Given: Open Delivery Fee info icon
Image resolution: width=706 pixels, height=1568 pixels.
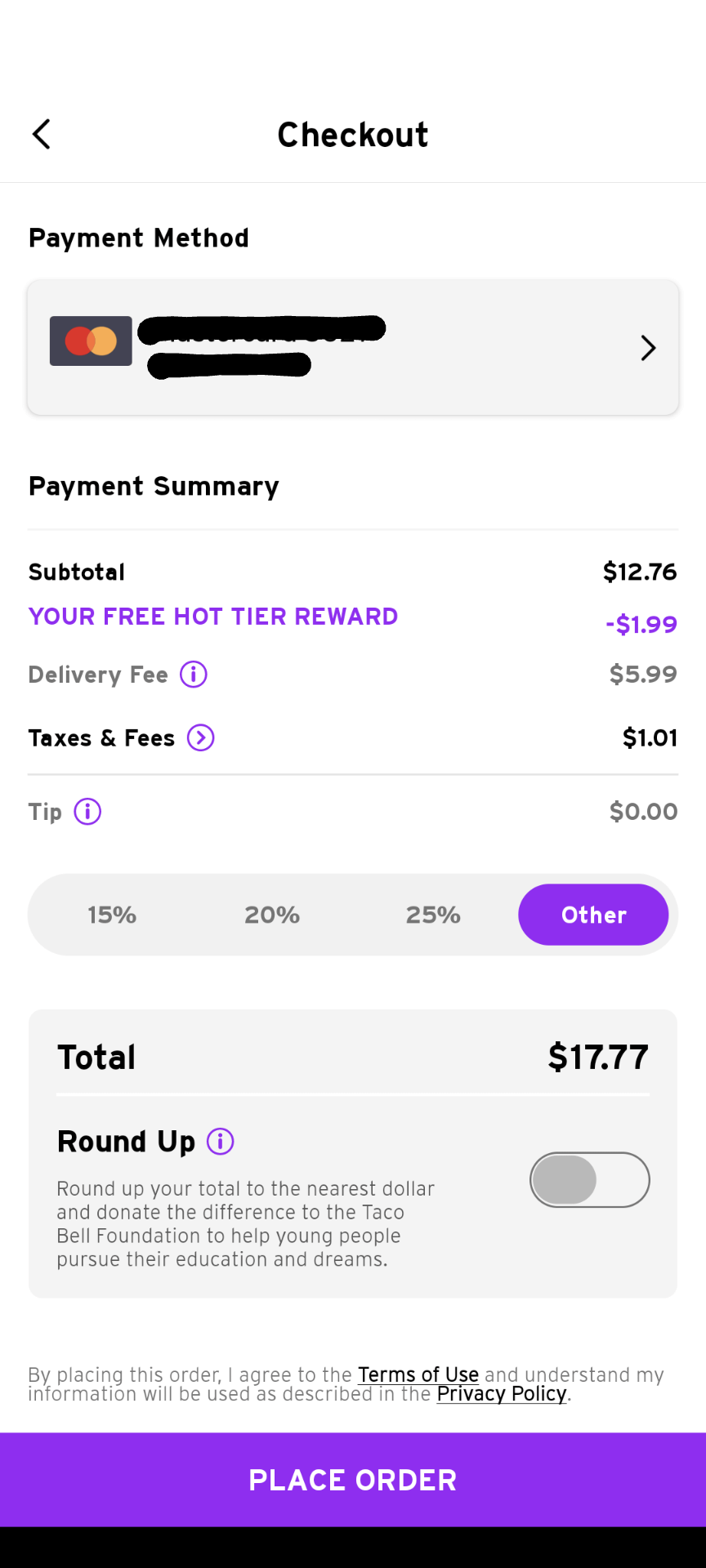Looking at the screenshot, I should point(194,675).
